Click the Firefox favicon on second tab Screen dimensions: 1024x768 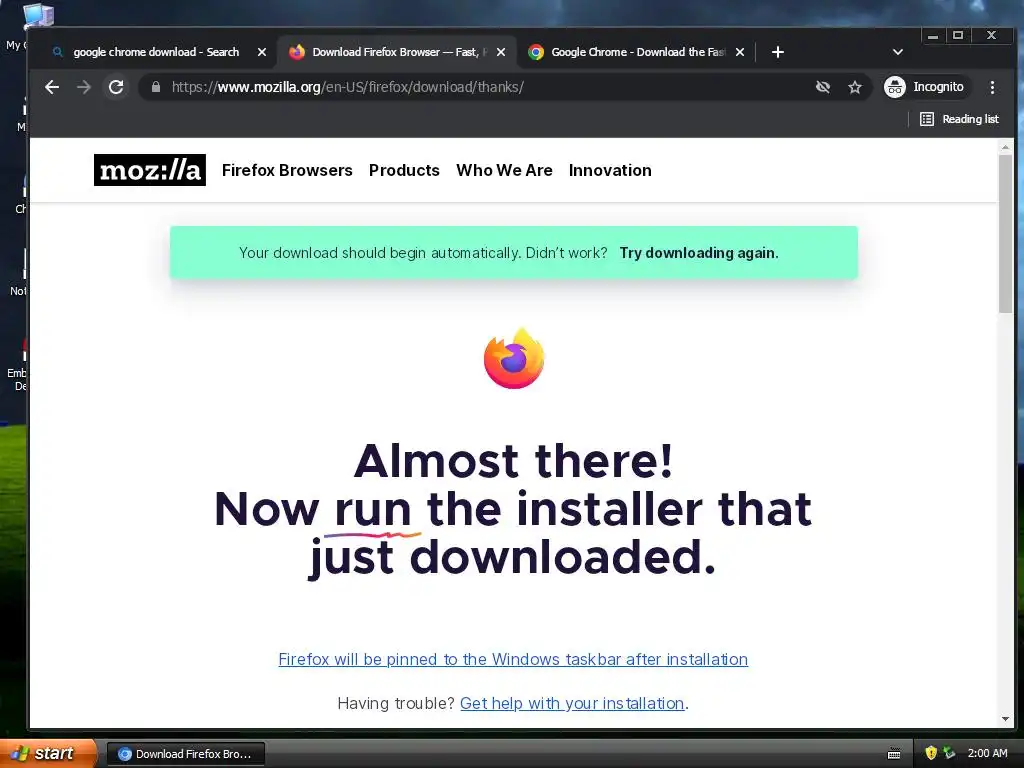coord(297,52)
